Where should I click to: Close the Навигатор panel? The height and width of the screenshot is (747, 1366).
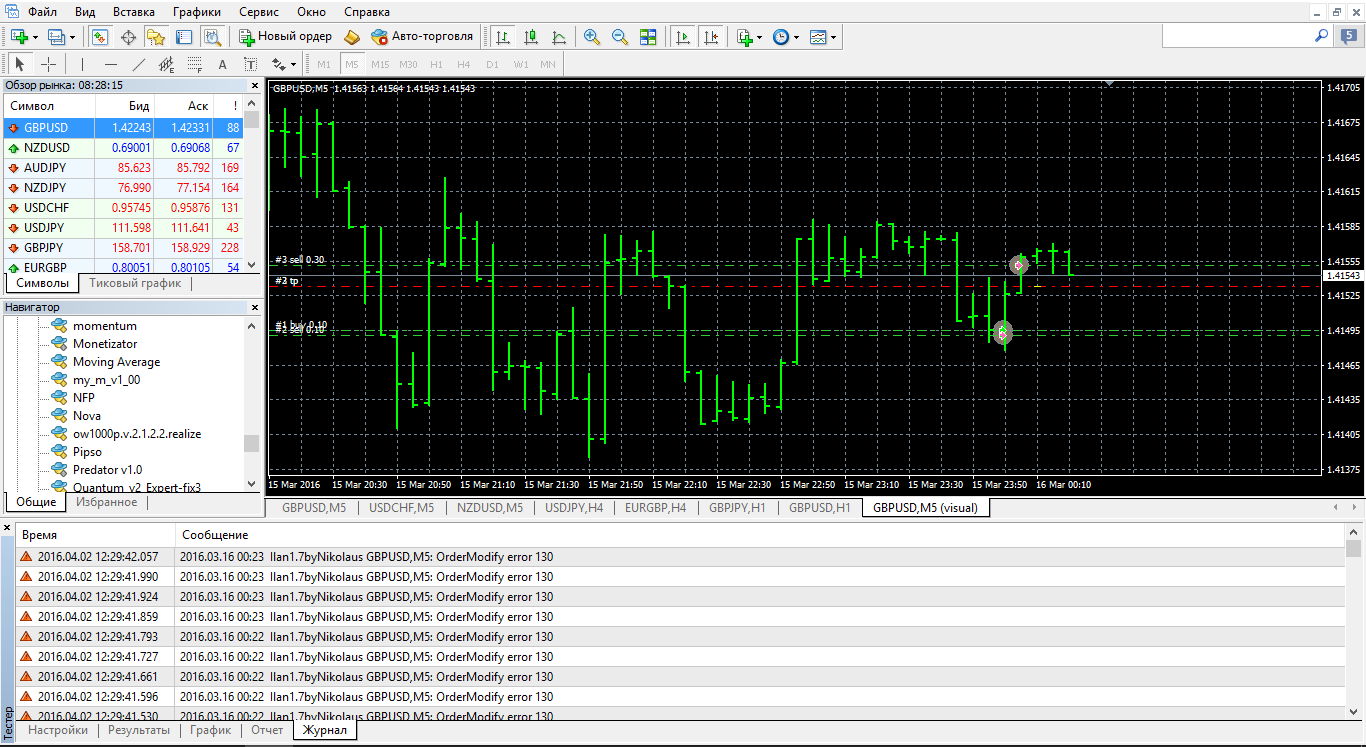(x=254, y=307)
